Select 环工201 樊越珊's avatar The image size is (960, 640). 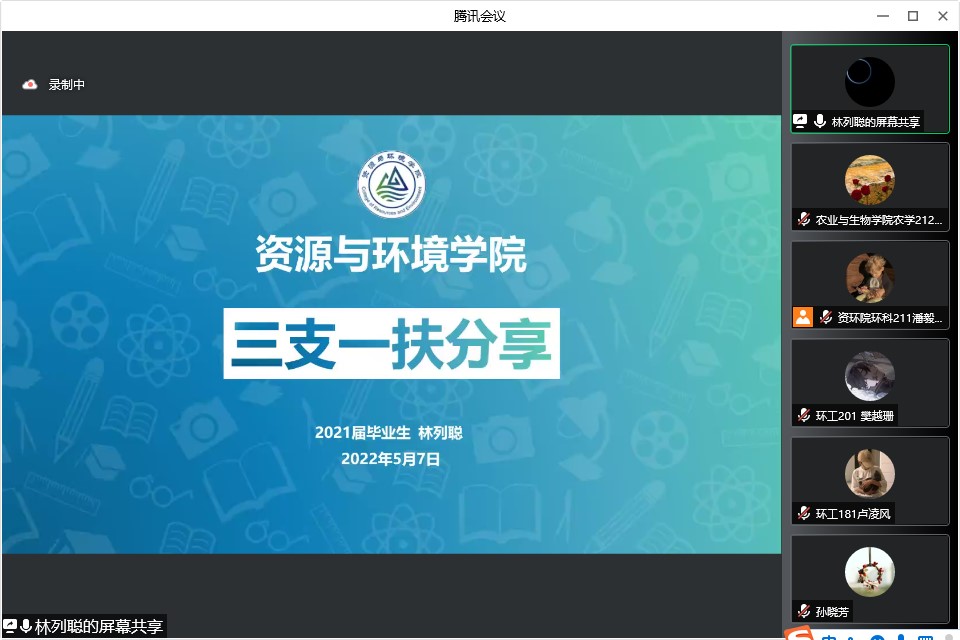click(869, 376)
